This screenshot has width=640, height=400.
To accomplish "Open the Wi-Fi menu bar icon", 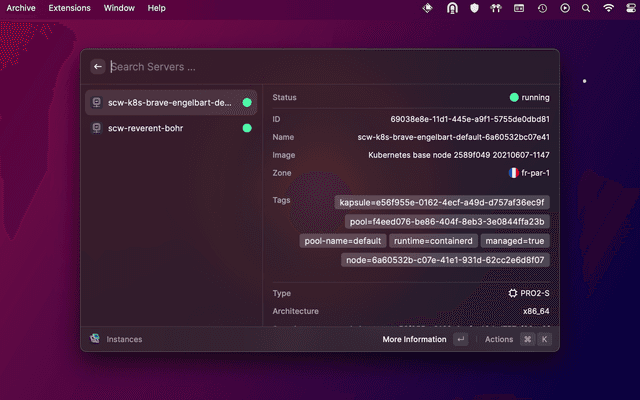I will 609,8.
